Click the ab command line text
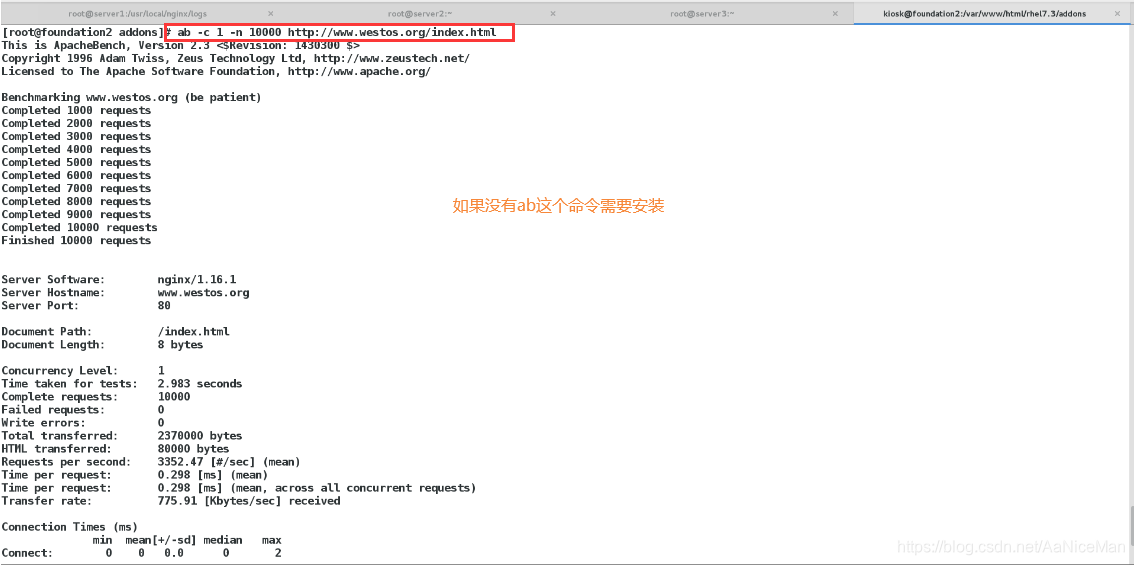 (x=336, y=33)
